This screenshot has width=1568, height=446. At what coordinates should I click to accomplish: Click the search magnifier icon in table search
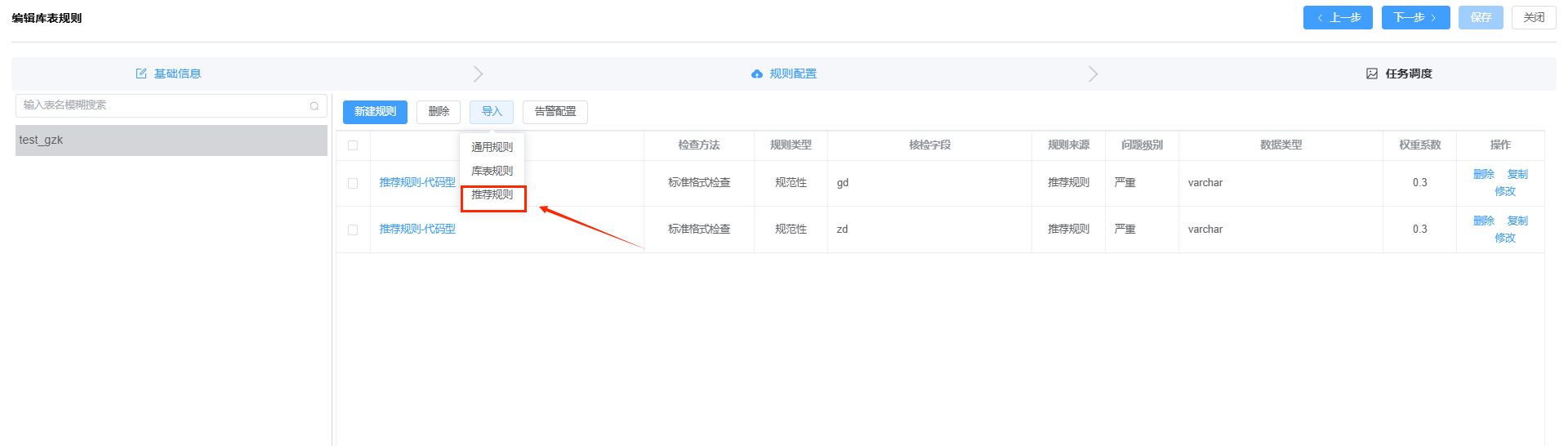coord(314,106)
